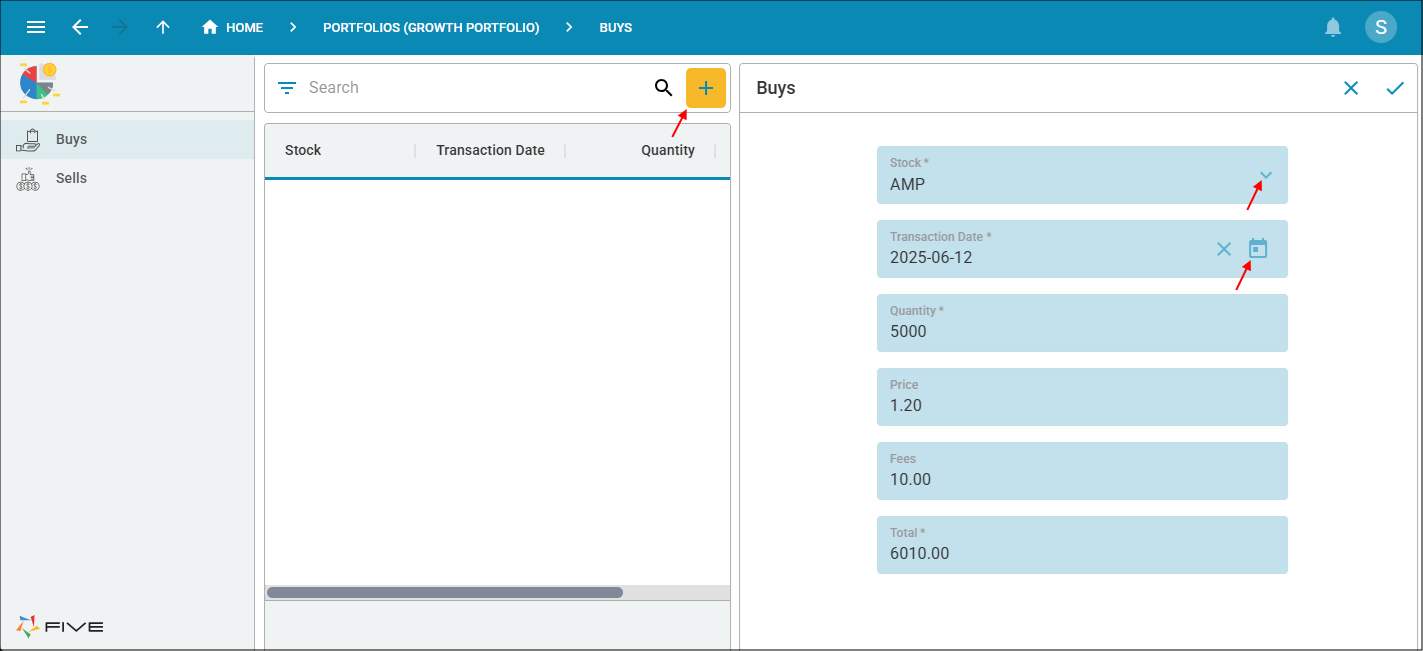Viewport: 1423px width, 651px height.
Task: Click the horizontal scrollbar of the list
Action: [x=445, y=592]
